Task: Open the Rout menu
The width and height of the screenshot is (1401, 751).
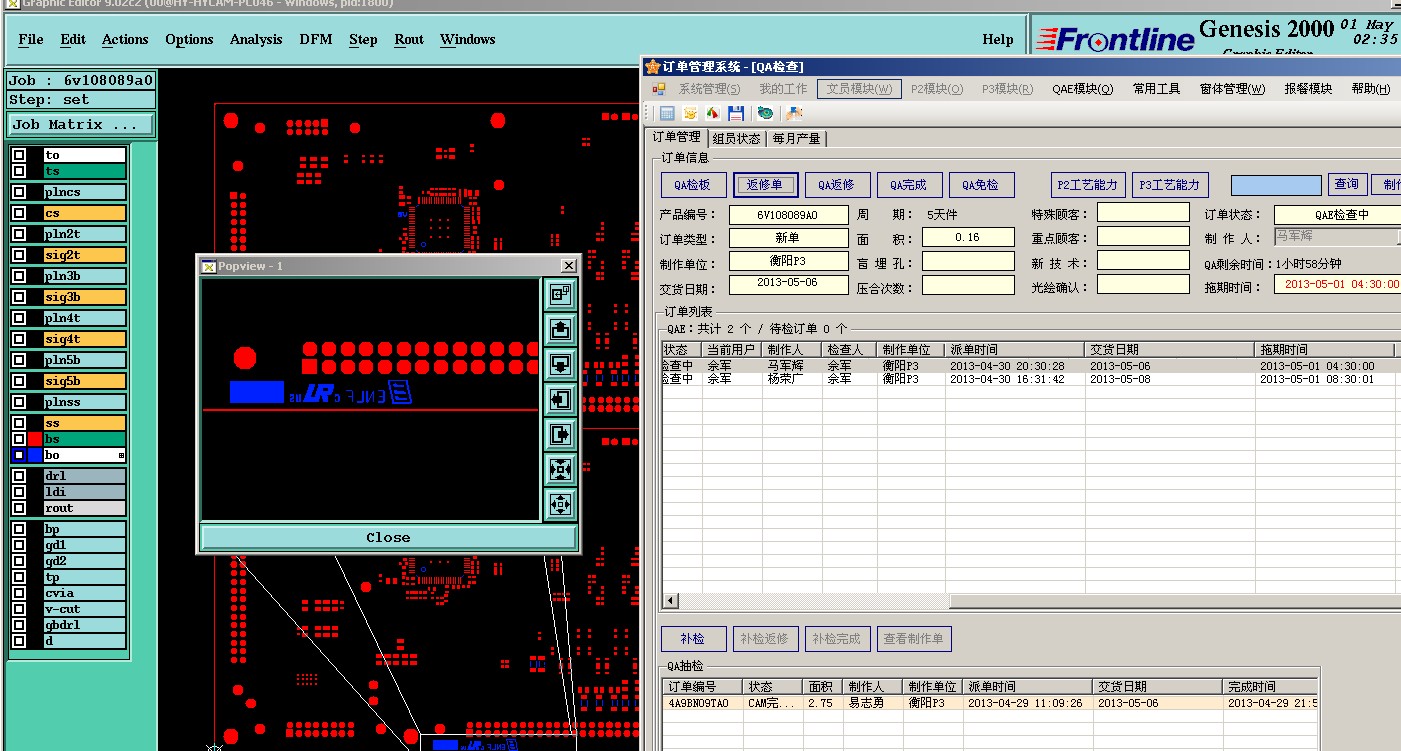Action: coord(409,40)
